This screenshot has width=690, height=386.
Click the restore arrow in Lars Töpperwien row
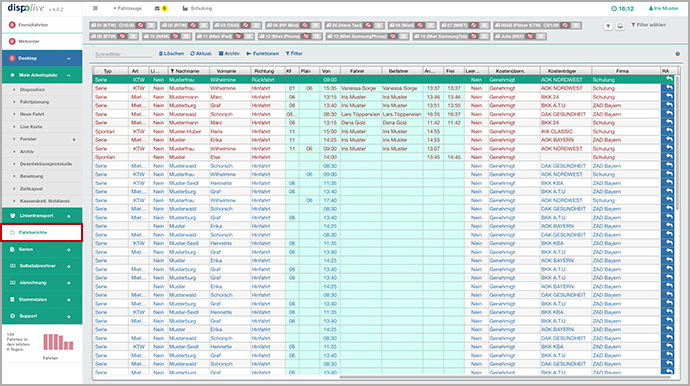tap(669, 114)
